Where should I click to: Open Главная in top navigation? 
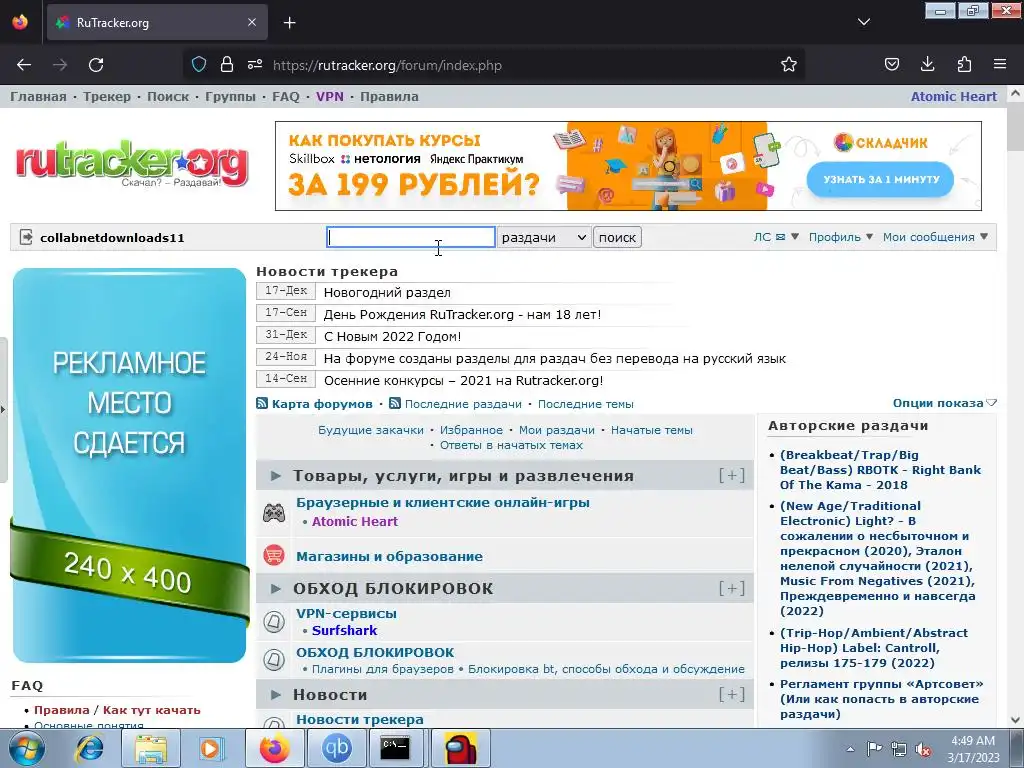click(38, 97)
